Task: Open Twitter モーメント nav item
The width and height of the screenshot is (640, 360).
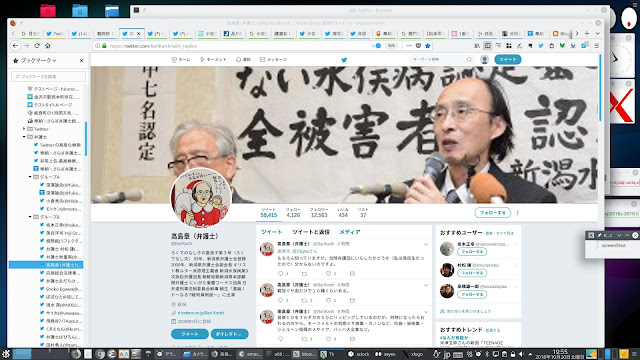Action: [213, 60]
